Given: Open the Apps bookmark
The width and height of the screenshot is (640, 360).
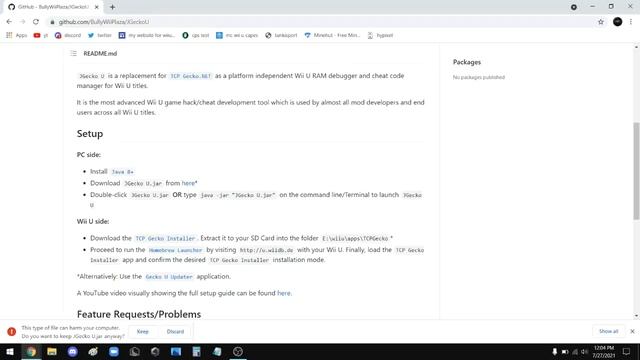Looking at the screenshot, I should tap(17, 36).
